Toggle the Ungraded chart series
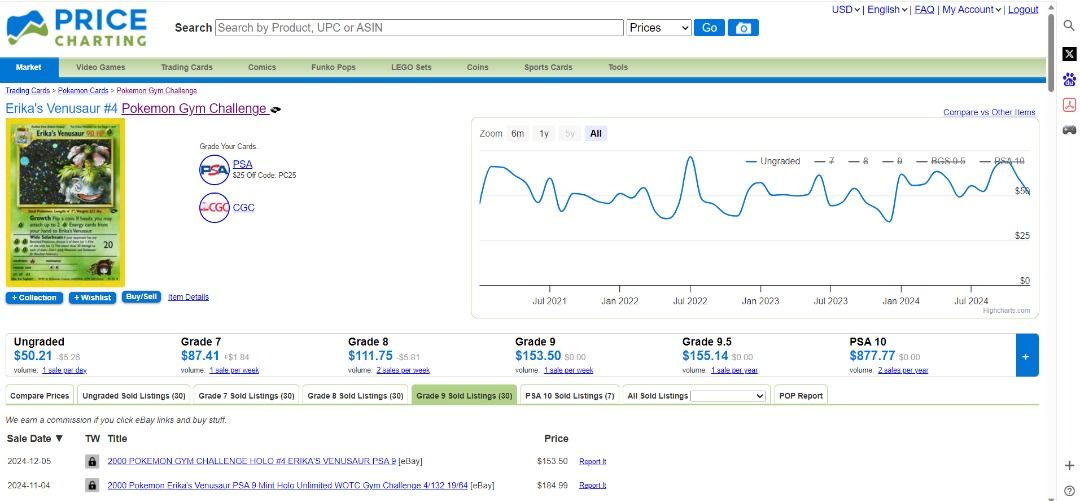The image size is (1080, 501). point(773,161)
